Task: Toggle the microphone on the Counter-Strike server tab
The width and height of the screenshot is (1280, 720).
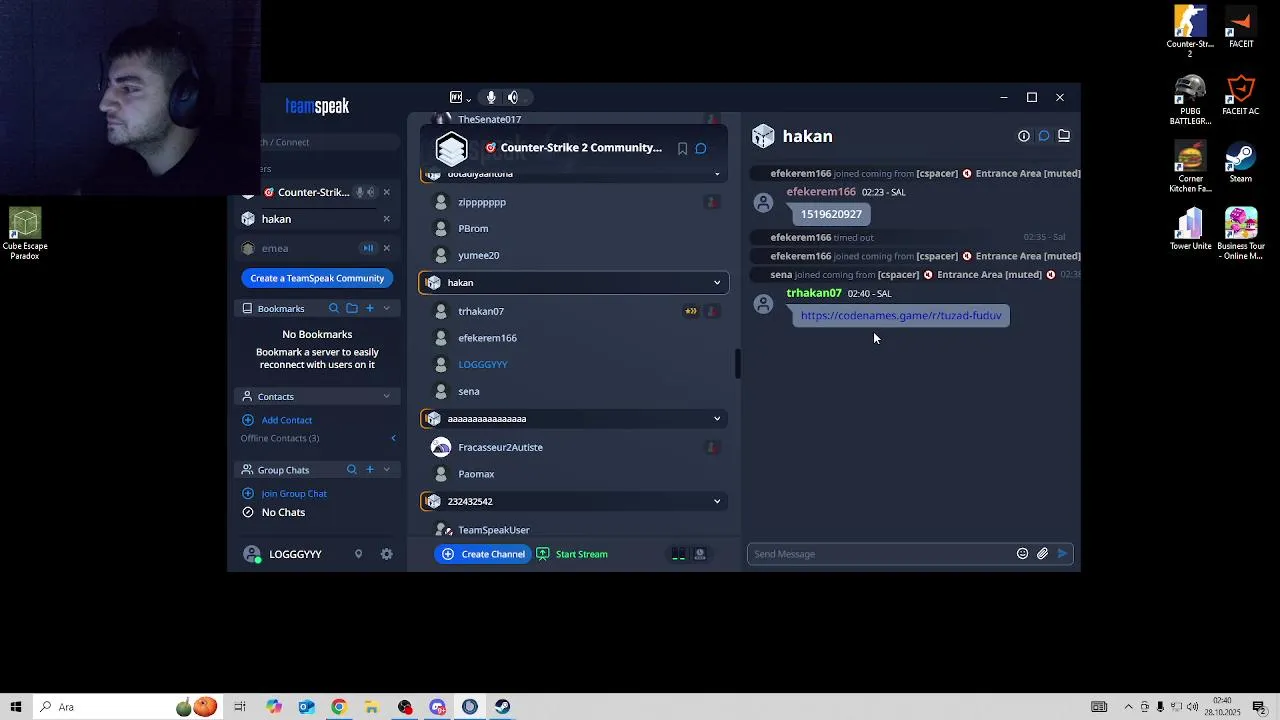Action: pyautogui.click(x=359, y=192)
